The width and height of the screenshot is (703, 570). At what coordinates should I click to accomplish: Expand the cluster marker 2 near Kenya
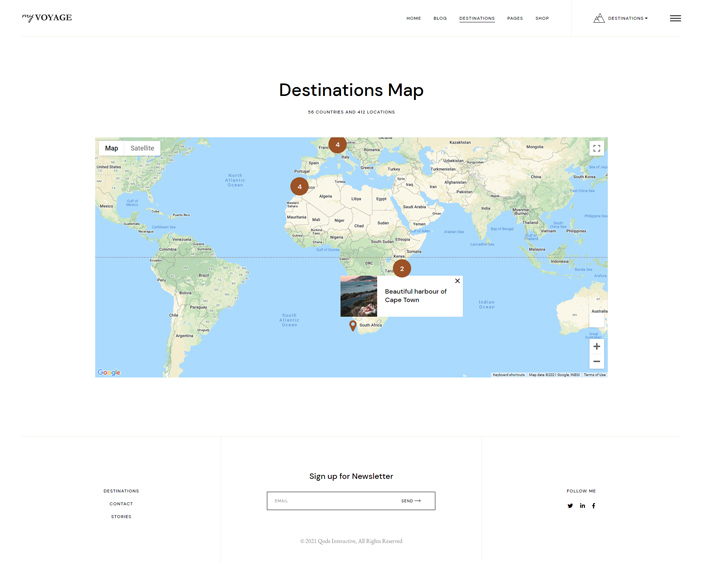(401, 268)
